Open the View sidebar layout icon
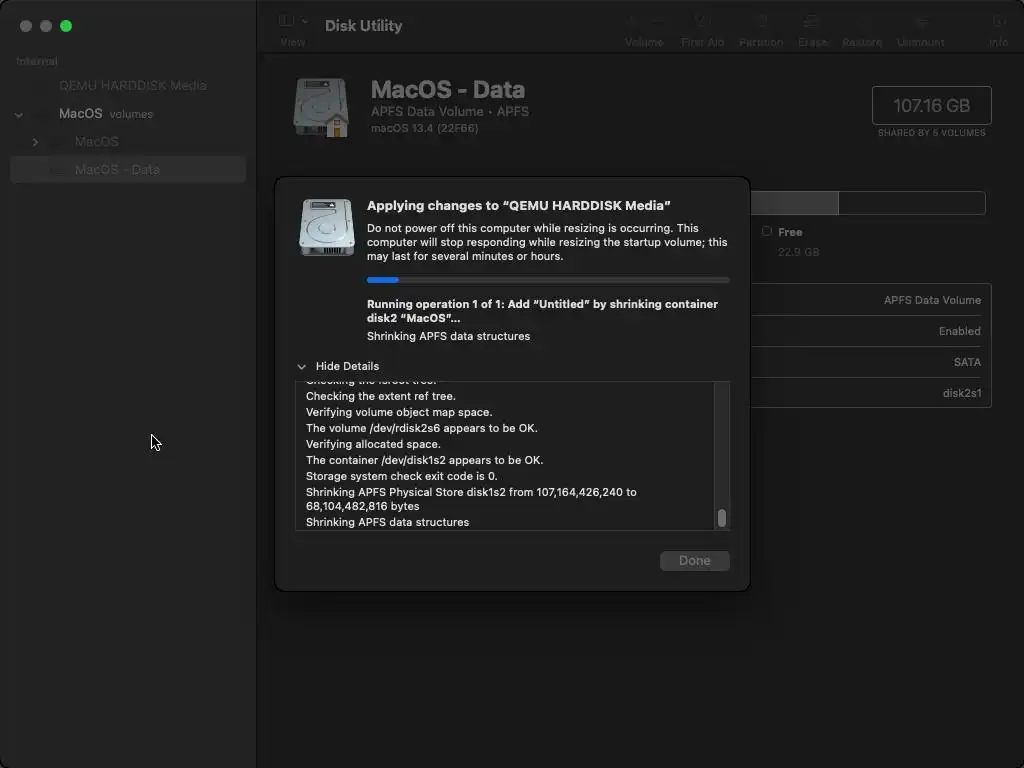The image size is (1024, 768). pyautogui.click(x=286, y=21)
